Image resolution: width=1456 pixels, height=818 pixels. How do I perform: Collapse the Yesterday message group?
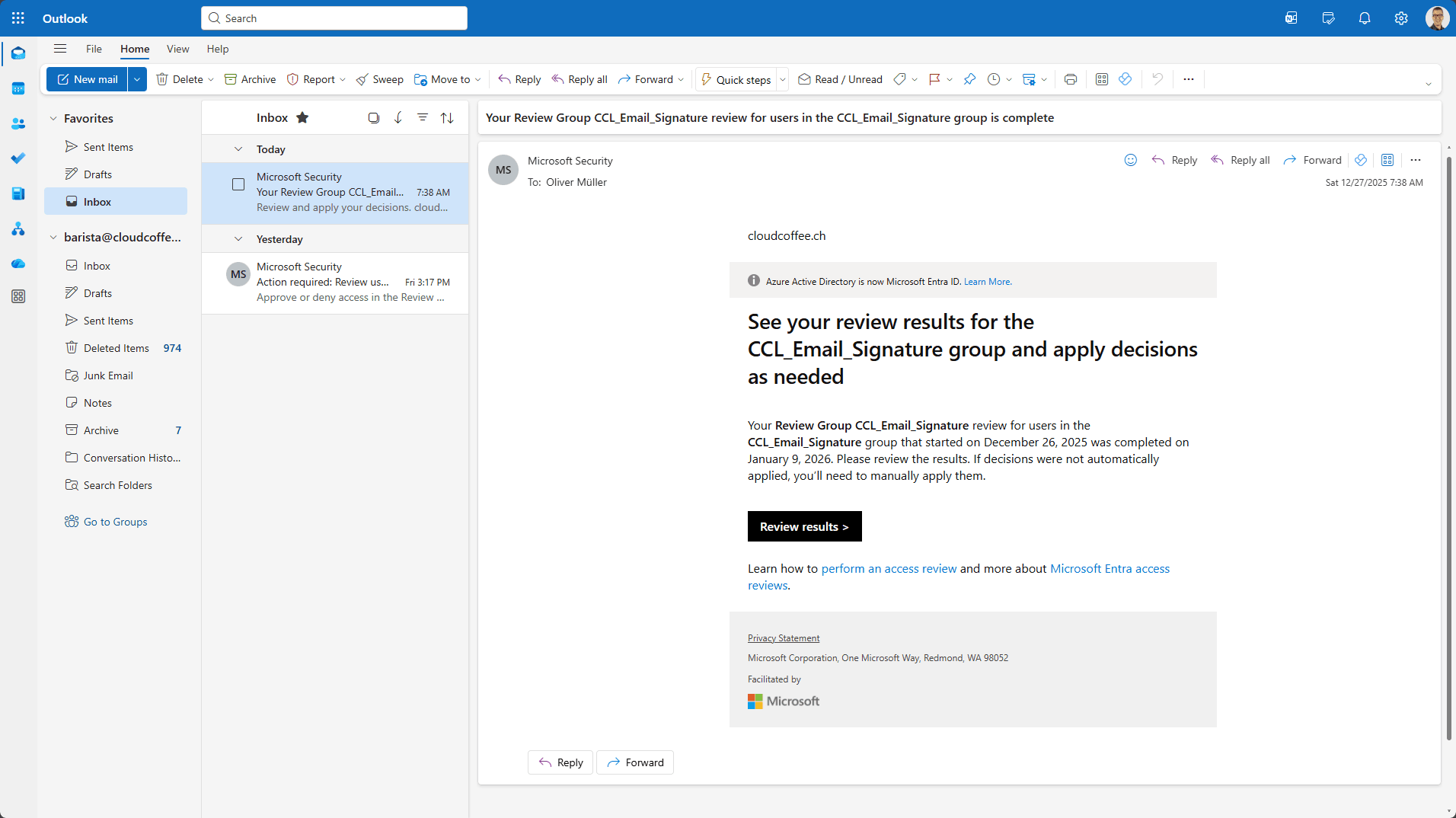(238, 239)
